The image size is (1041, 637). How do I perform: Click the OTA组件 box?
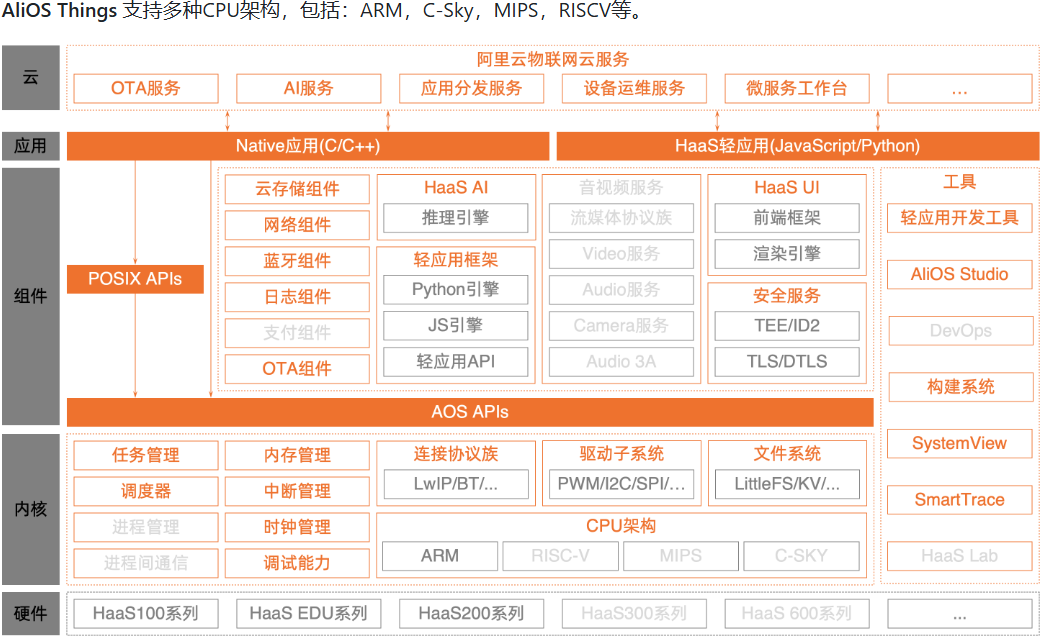(297, 369)
